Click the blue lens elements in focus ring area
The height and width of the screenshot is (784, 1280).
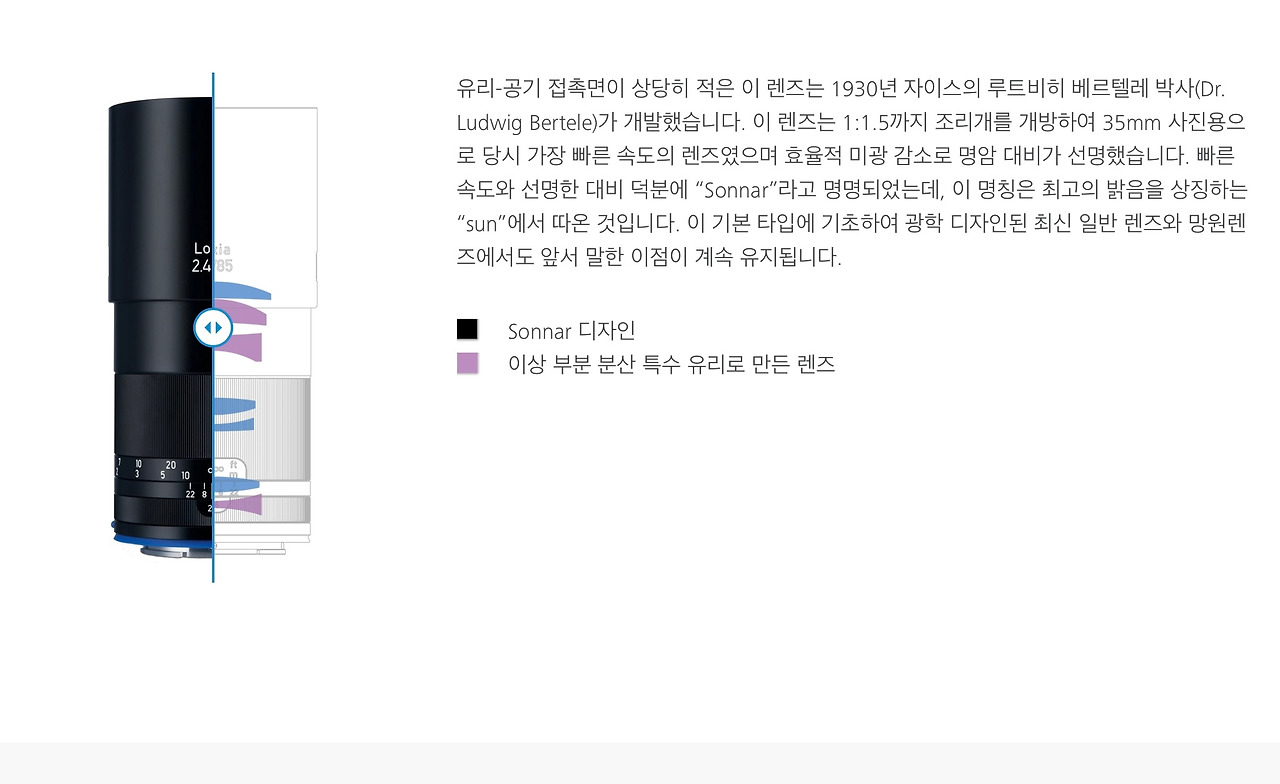tap(235, 415)
